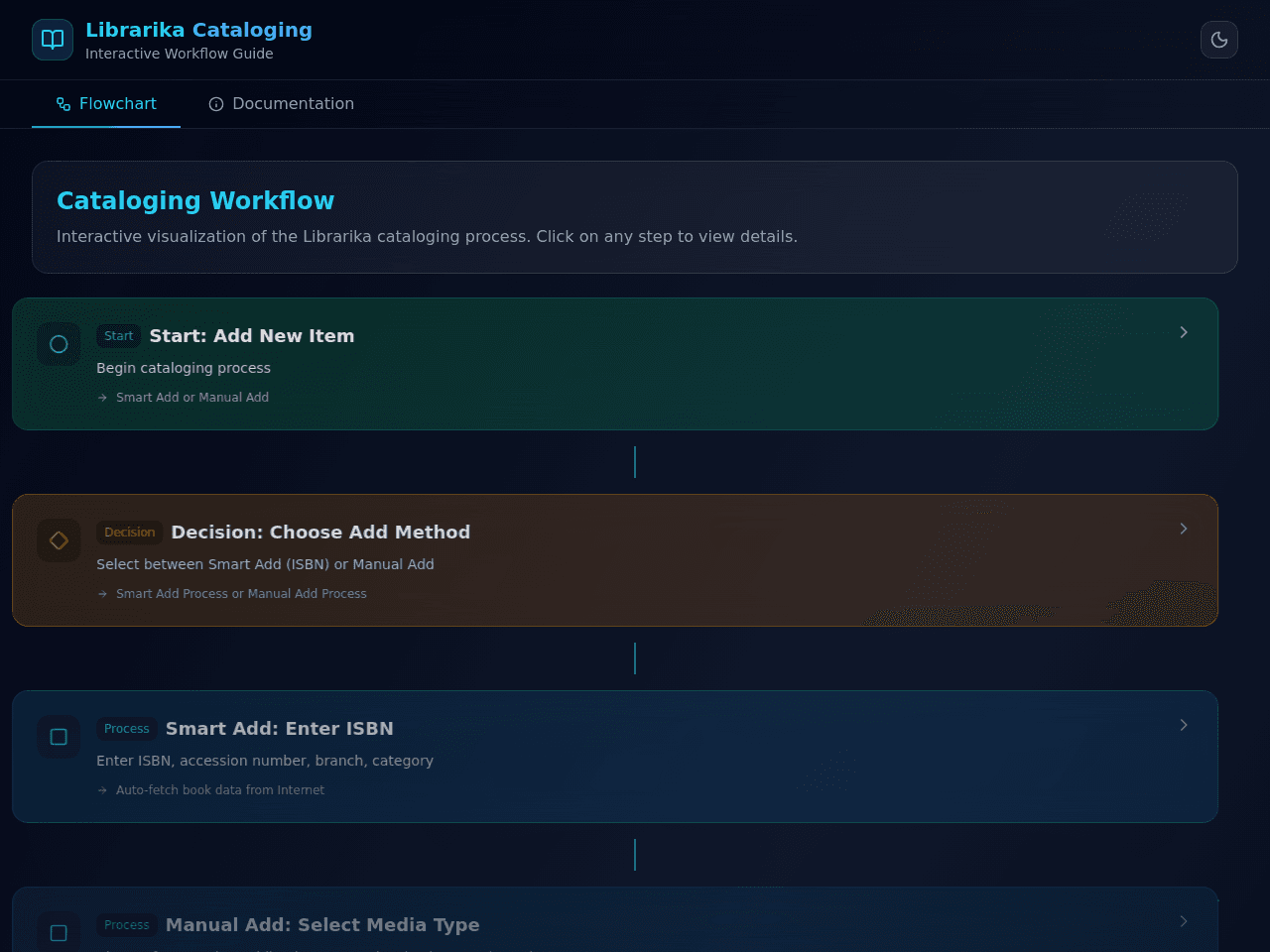Expand the Smart Add: Enter ISBN chevron
This screenshot has width=1270, height=952.
coord(1184,725)
